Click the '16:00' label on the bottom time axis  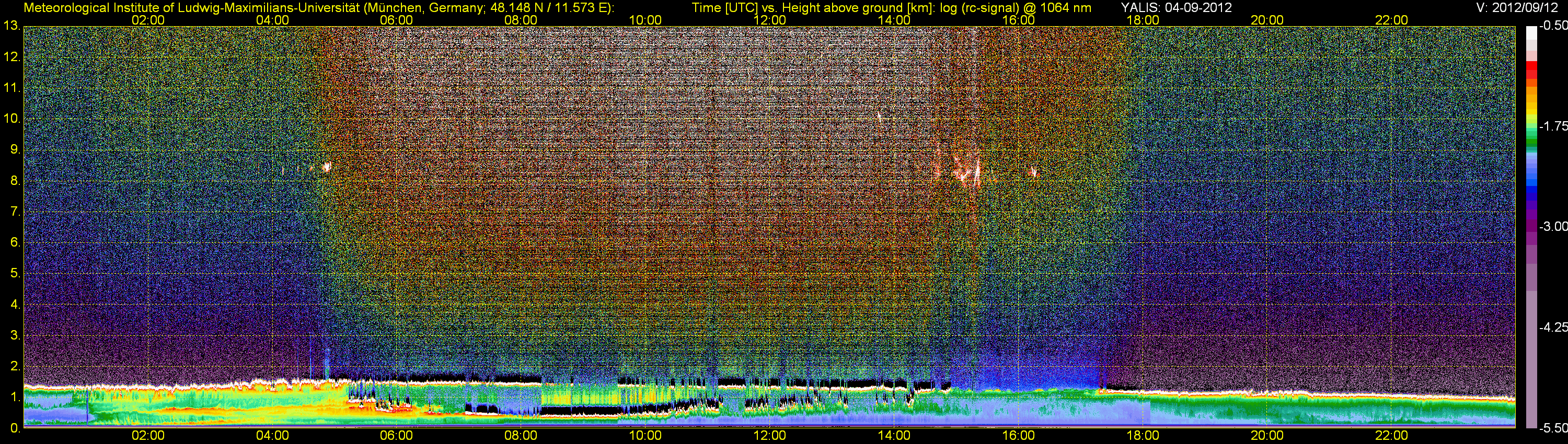pyautogui.click(x=1018, y=436)
